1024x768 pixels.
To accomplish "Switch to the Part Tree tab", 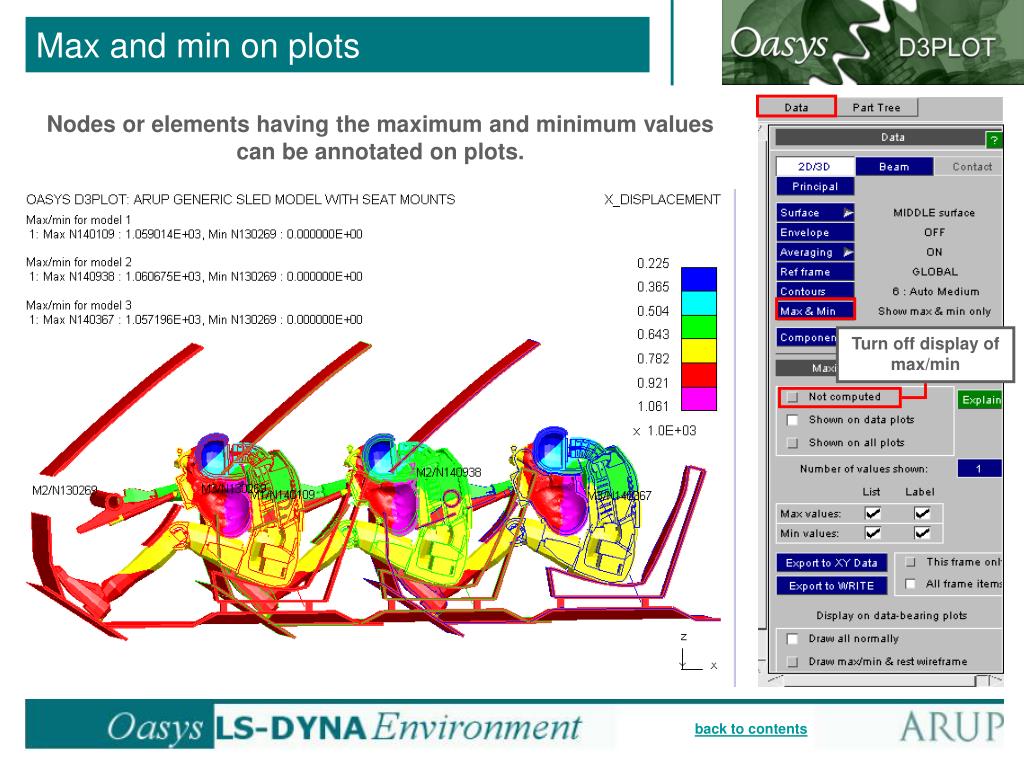I will click(x=876, y=107).
